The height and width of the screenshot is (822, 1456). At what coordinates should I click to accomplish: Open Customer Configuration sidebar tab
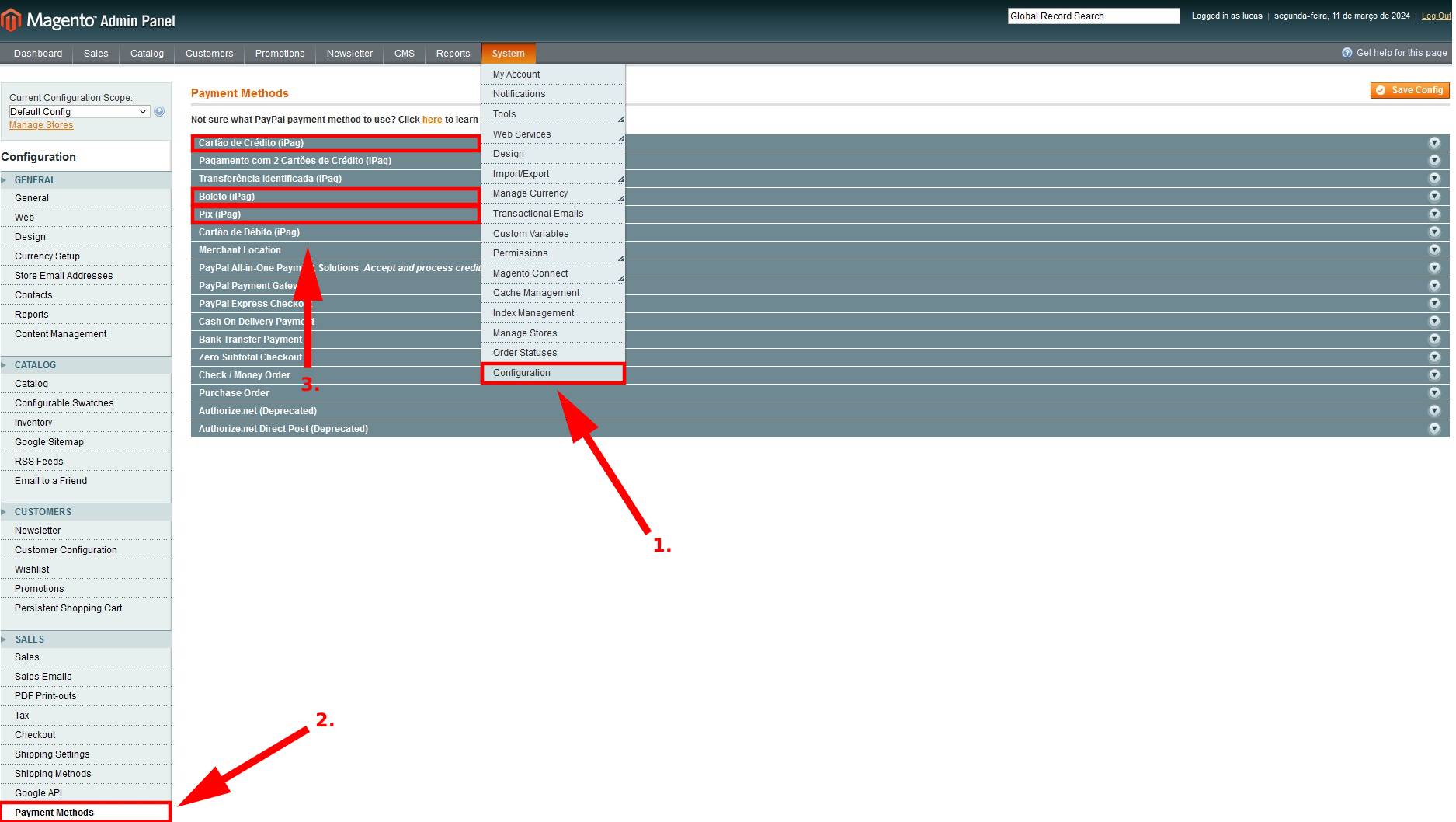pyautogui.click(x=85, y=550)
